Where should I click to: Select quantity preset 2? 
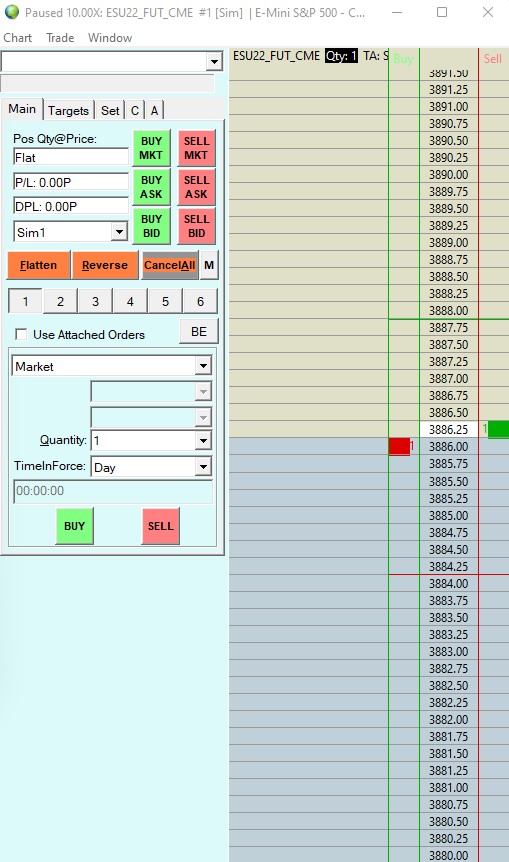pyautogui.click(x=60, y=301)
